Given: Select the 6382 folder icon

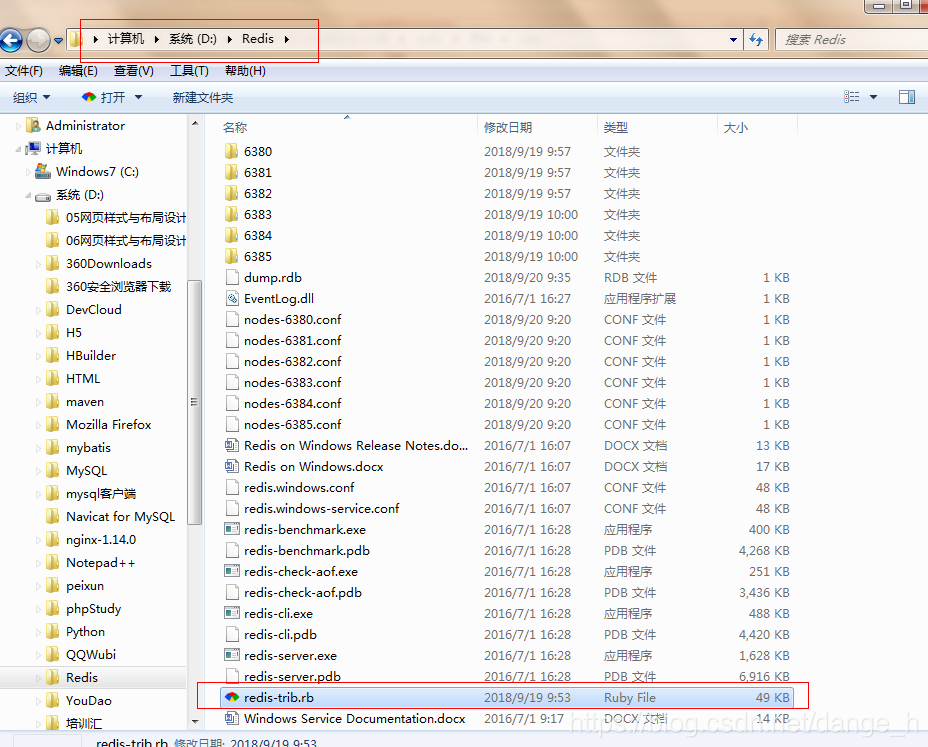Looking at the screenshot, I should click(x=232, y=193).
